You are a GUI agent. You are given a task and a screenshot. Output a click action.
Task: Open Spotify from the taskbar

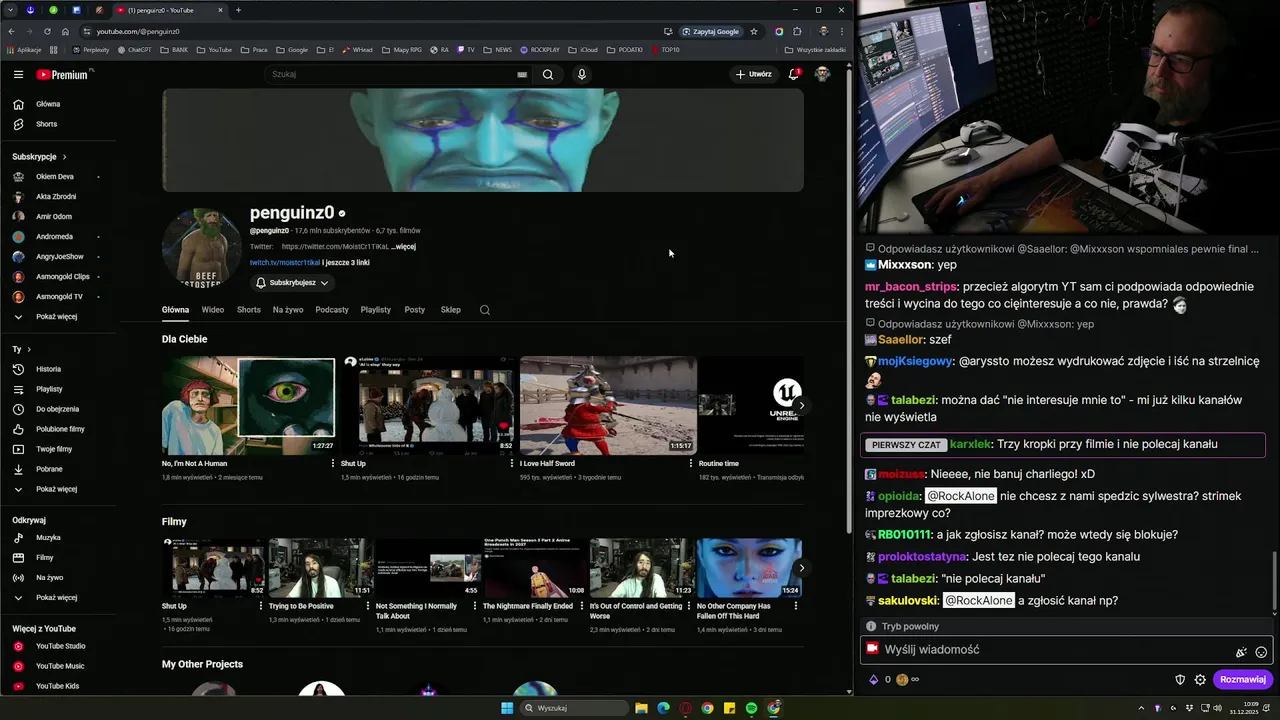pos(751,708)
